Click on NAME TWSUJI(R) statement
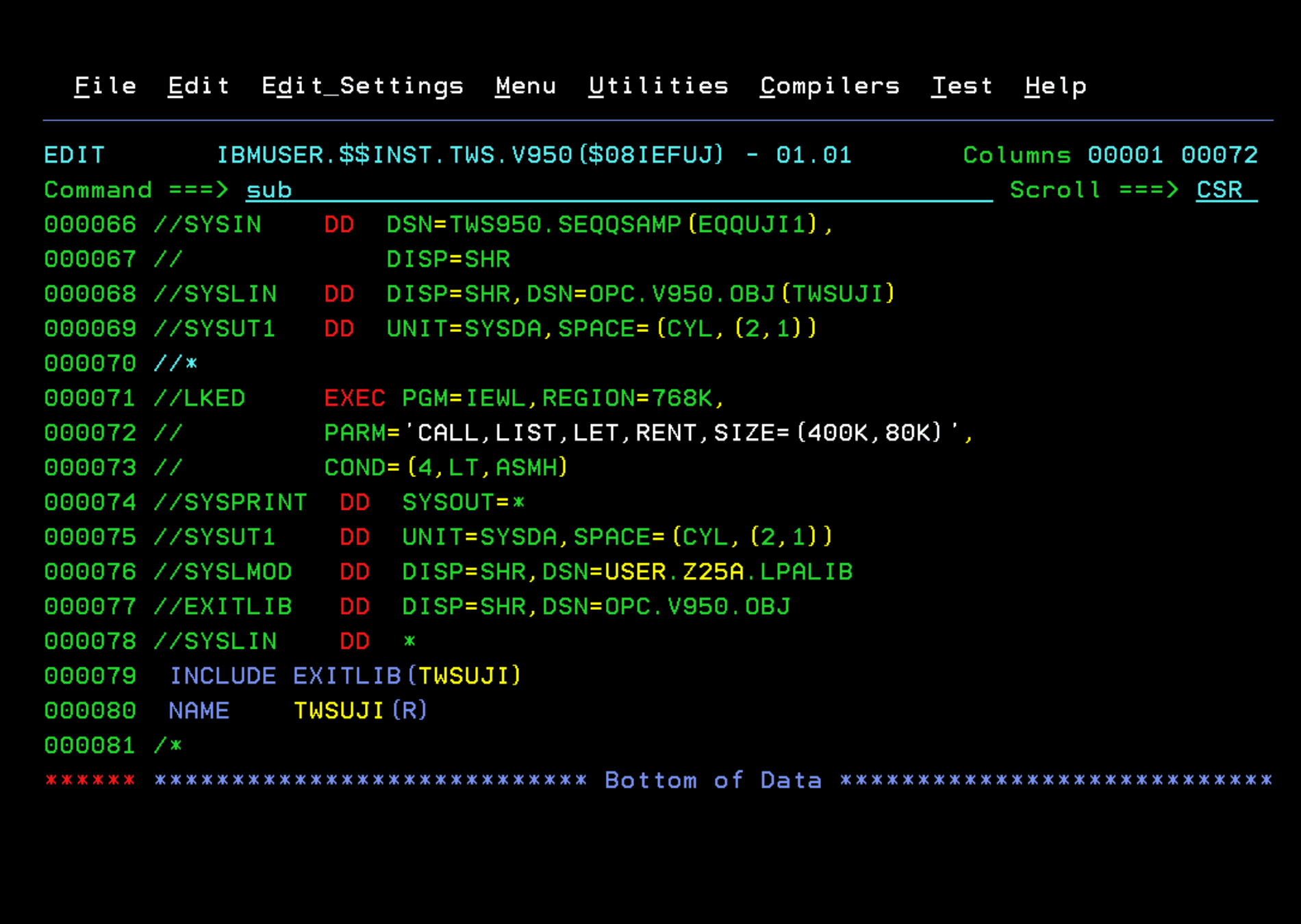The image size is (1301, 924). (298, 711)
